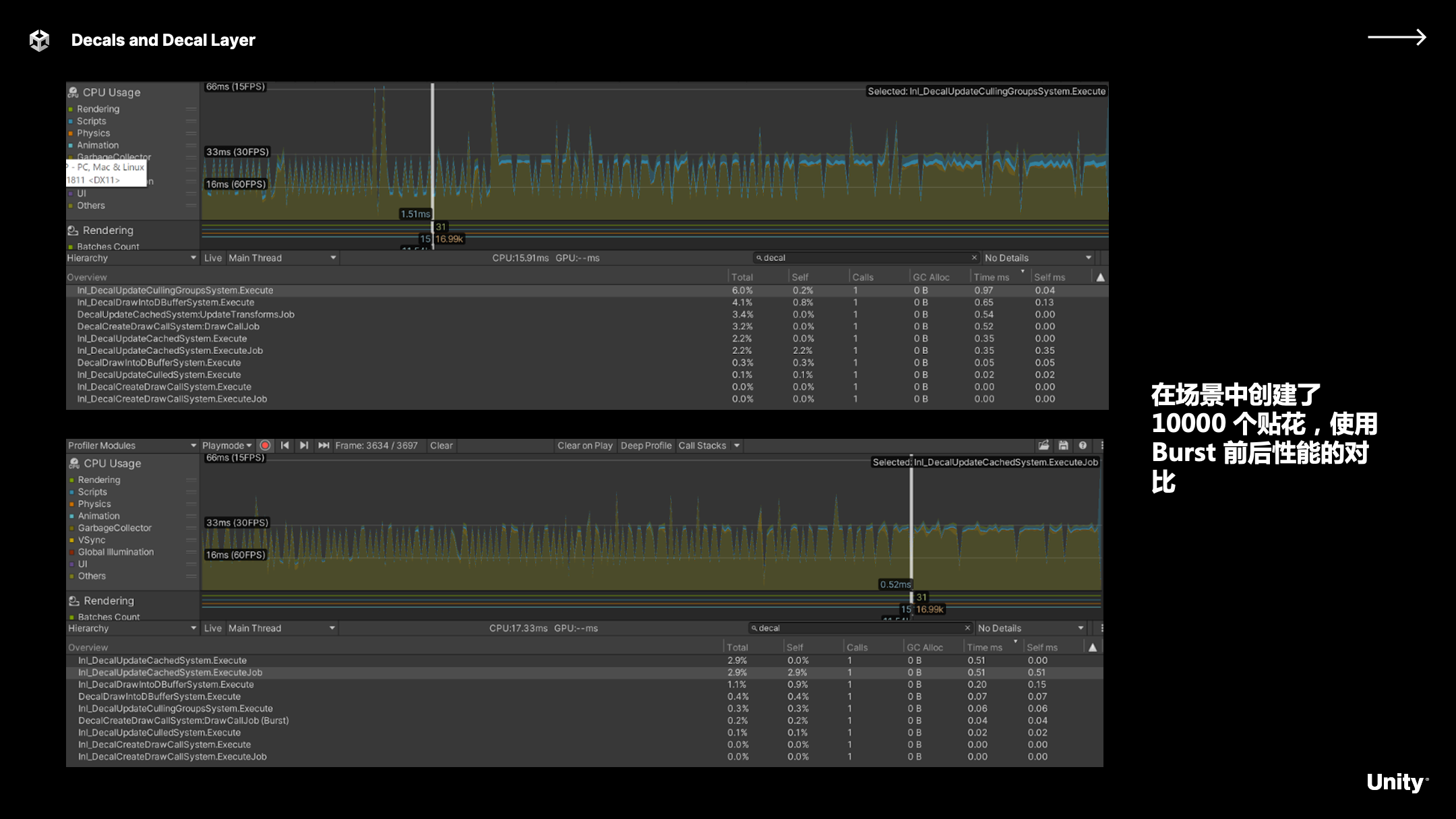Open the Playmode target dropdown
This screenshot has width=1456, height=819.
[226, 446]
